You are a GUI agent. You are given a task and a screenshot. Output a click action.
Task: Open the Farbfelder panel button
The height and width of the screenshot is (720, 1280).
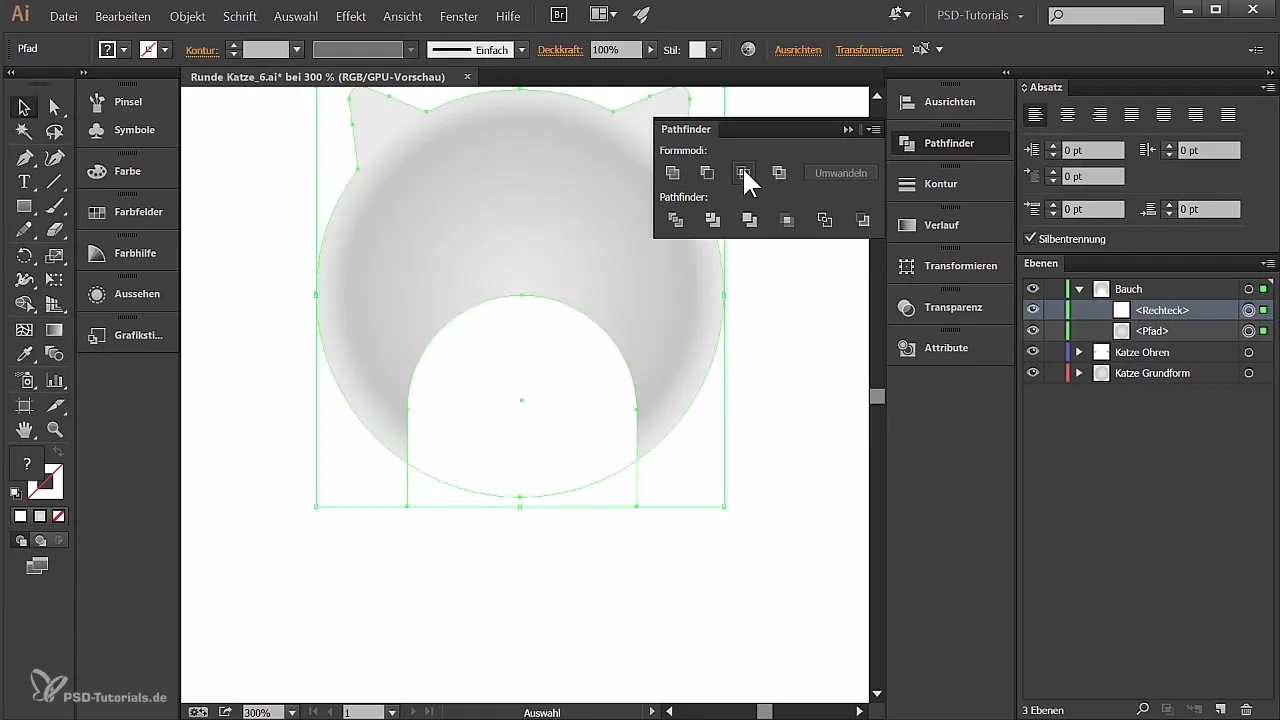click(128, 212)
